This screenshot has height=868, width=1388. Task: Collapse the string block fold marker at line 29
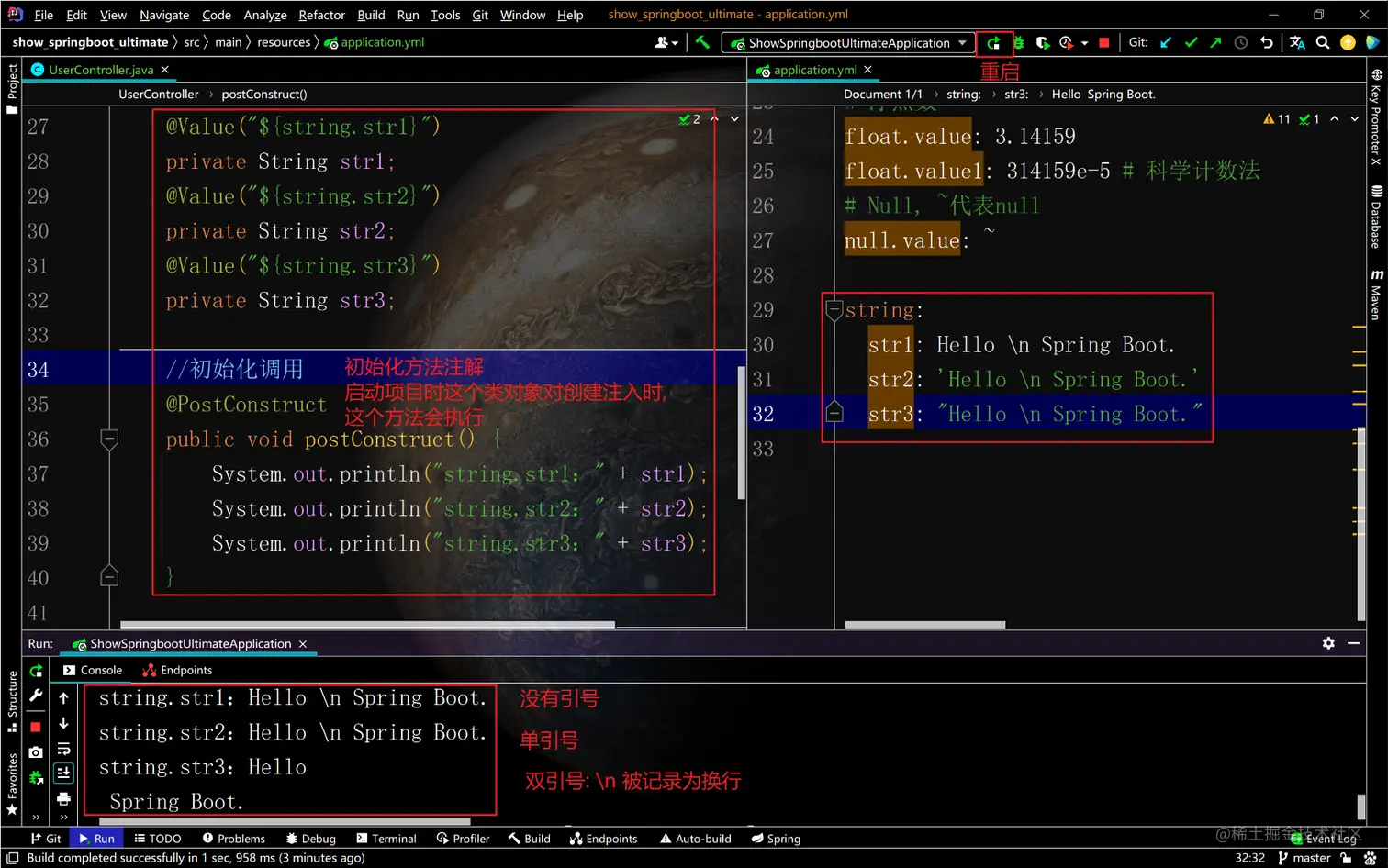pos(834,310)
